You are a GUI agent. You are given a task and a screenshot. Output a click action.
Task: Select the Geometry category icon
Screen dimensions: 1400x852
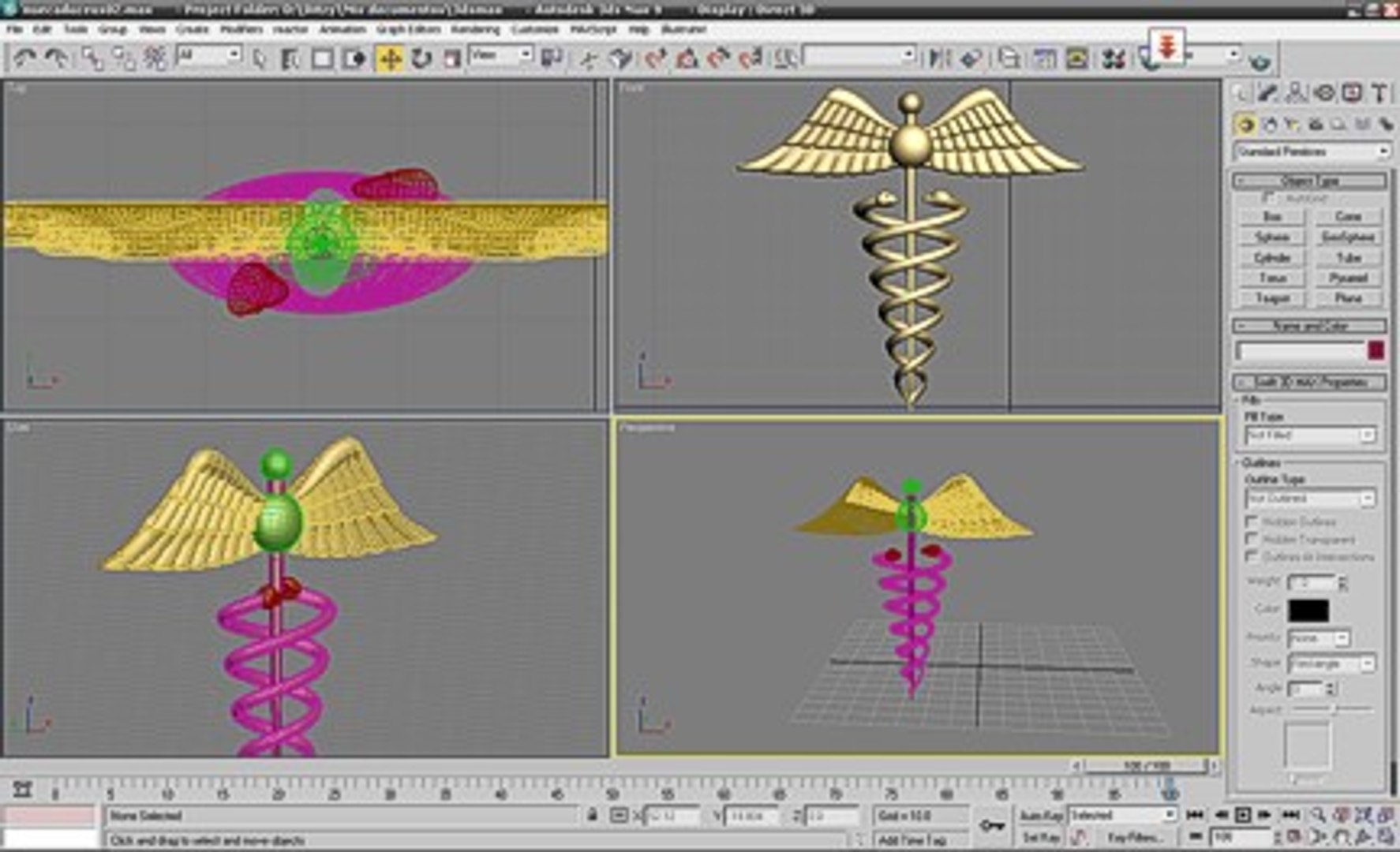click(x=1245, y=125)
